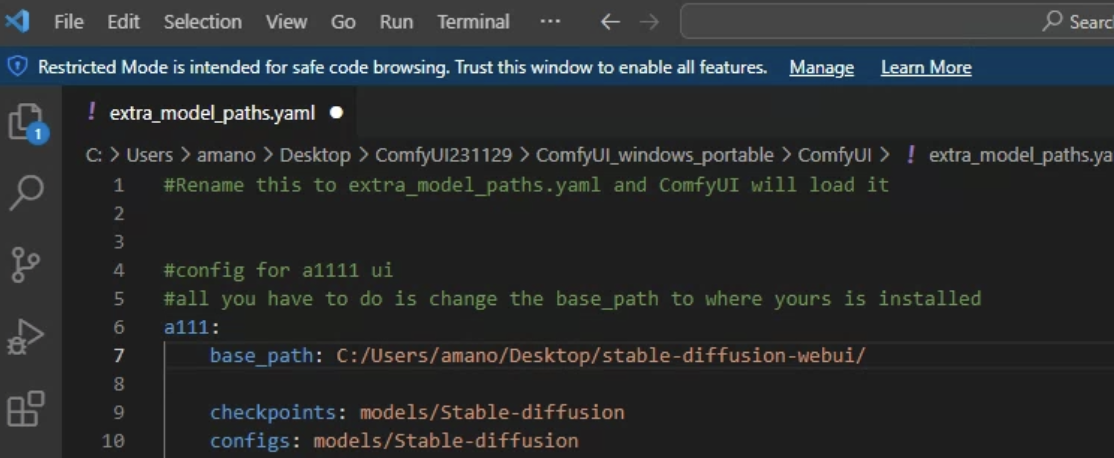Click the 'configs' key on line 10

250,441
